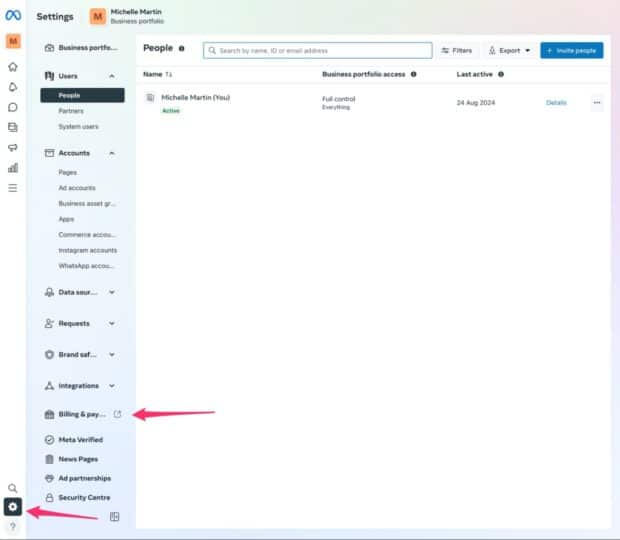
Task: Open Apps under Accounts
Action: [66, 219]
